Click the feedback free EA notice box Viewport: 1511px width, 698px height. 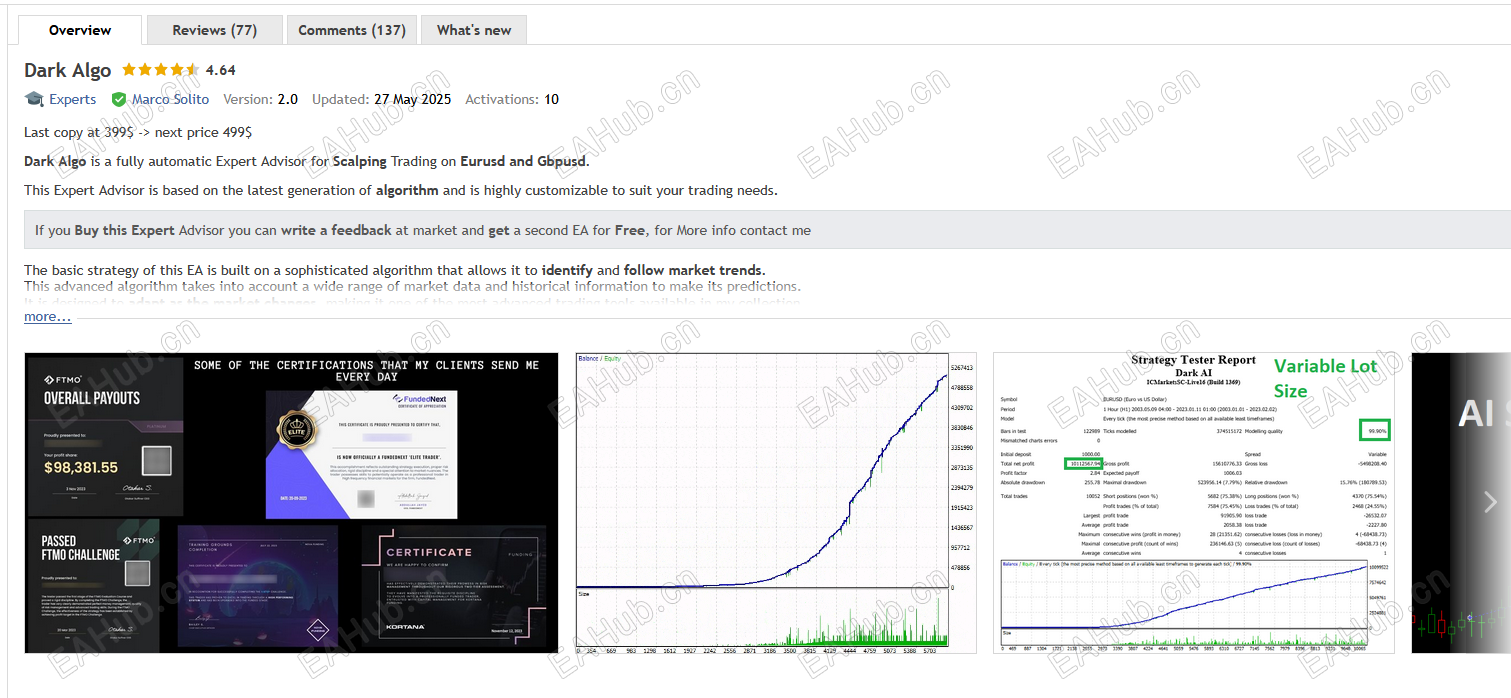pos(767,230)
